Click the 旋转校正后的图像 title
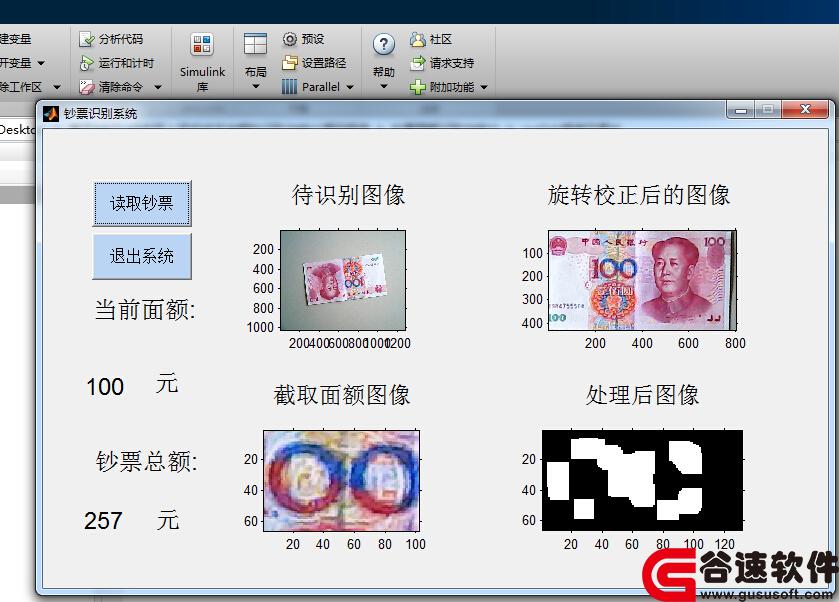 639,195
